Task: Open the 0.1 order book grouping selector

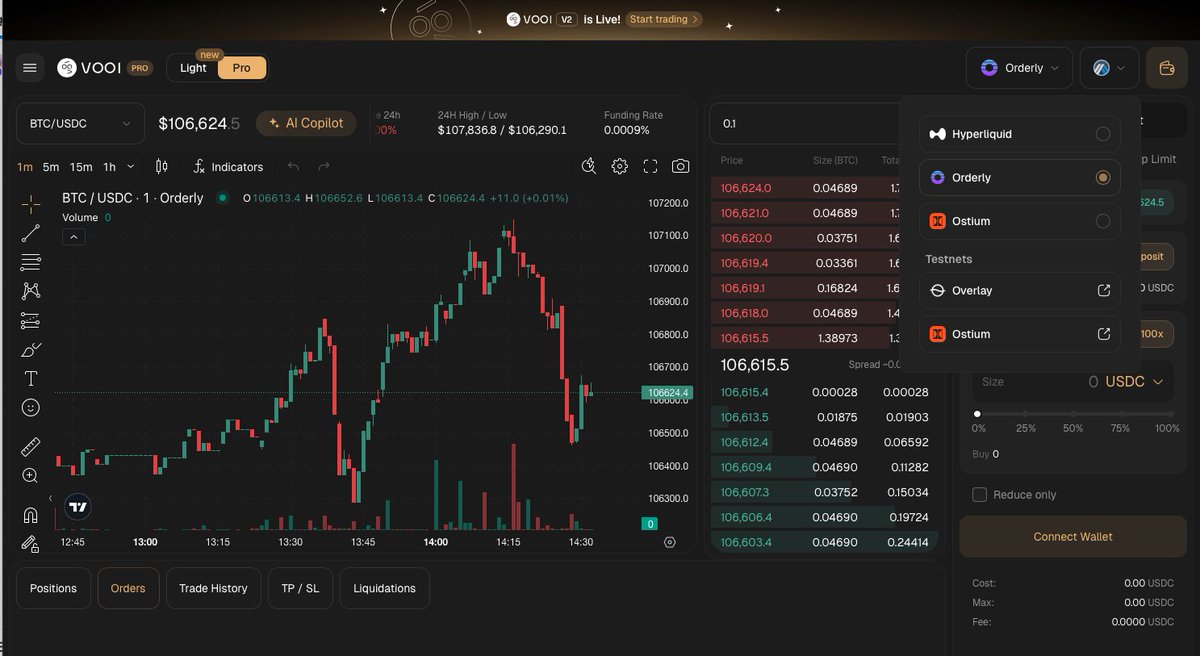Action: [804, 124]
